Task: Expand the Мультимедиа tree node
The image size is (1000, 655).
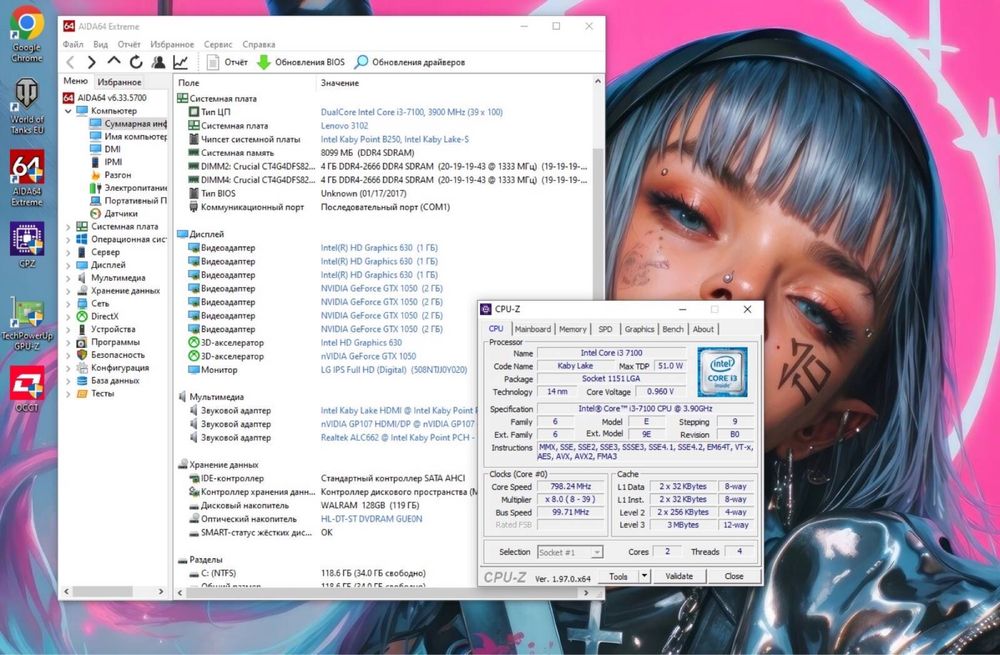Action: point(68,277)
